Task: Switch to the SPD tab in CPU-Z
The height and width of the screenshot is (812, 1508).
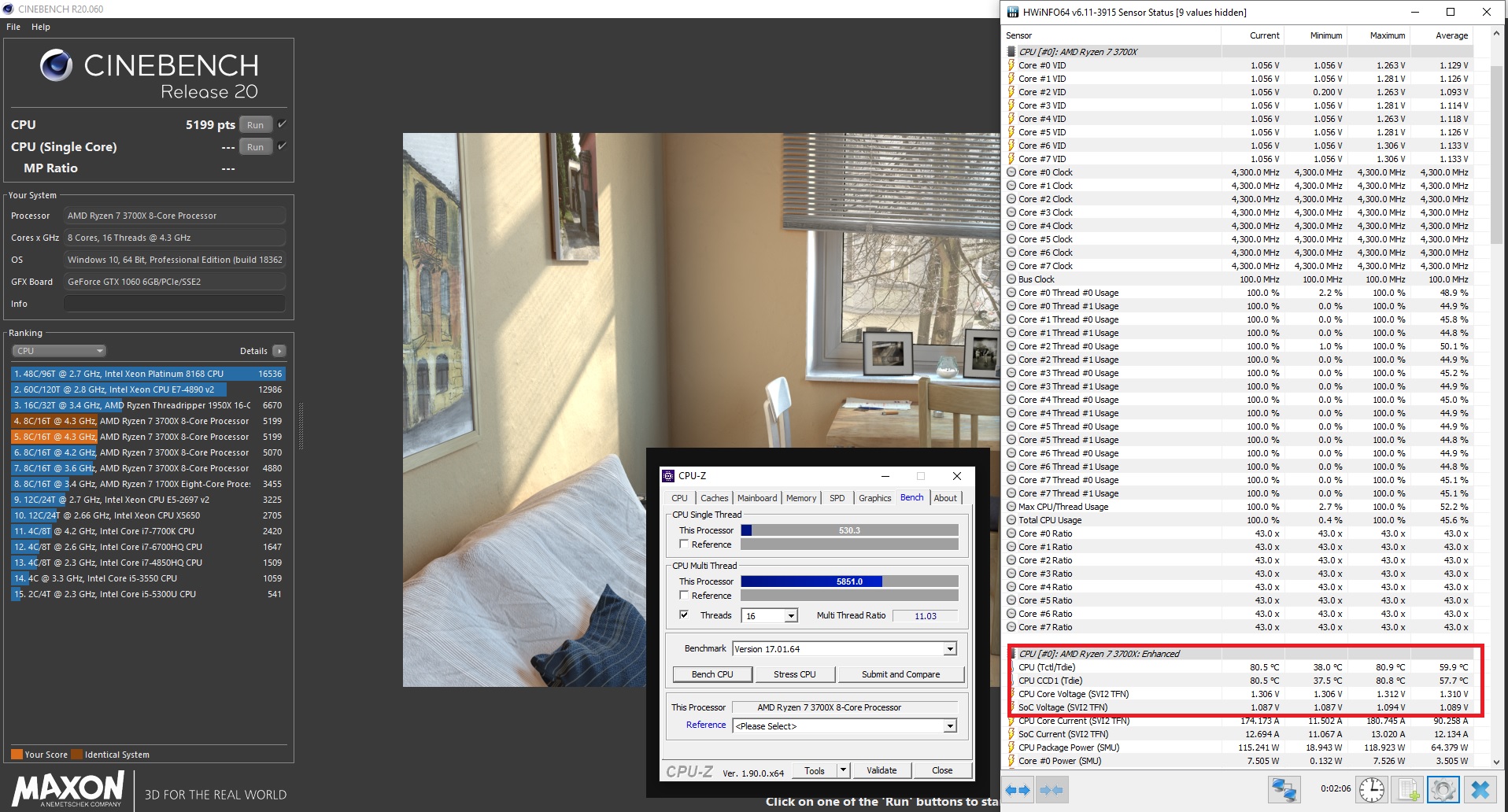Action: (837, 498)
